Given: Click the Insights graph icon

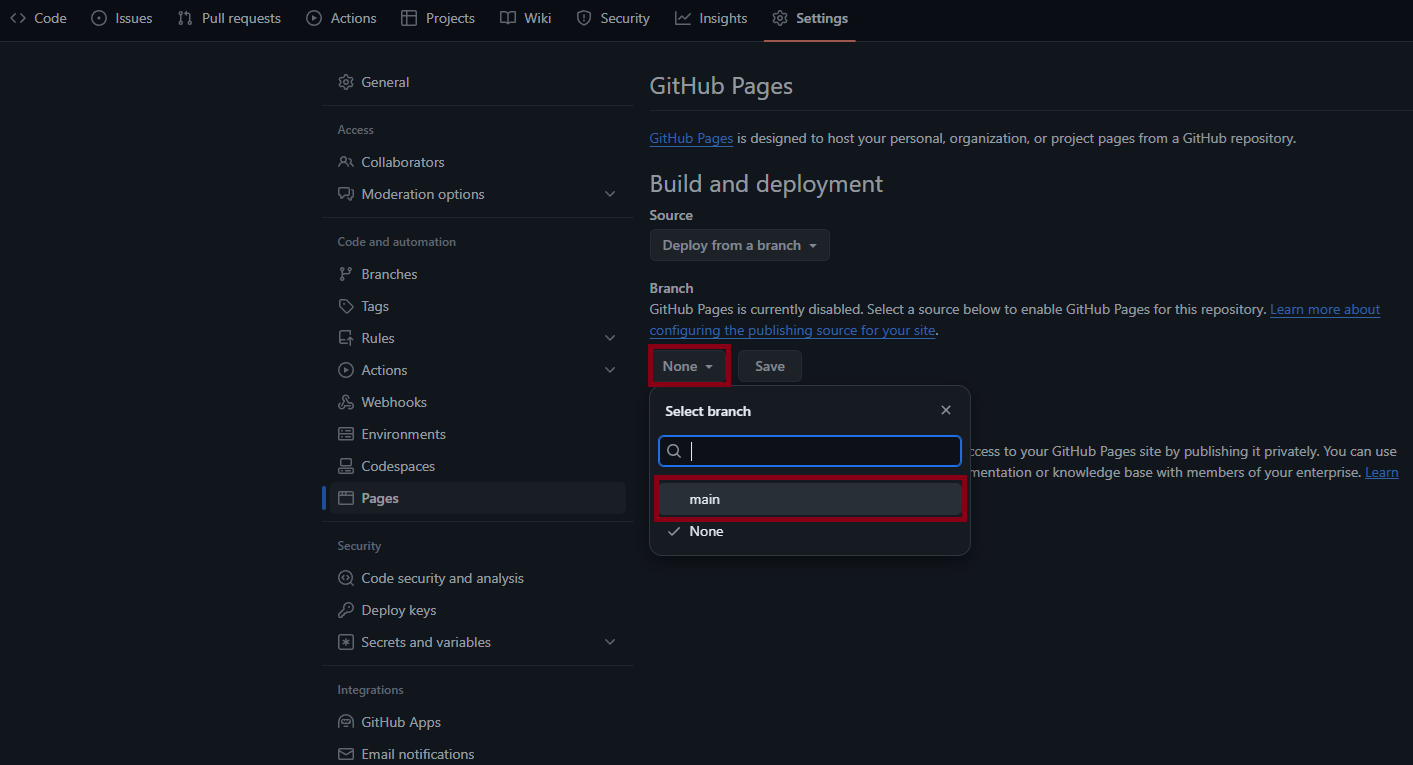Looking at the screenshot, I should coord(683,18).
